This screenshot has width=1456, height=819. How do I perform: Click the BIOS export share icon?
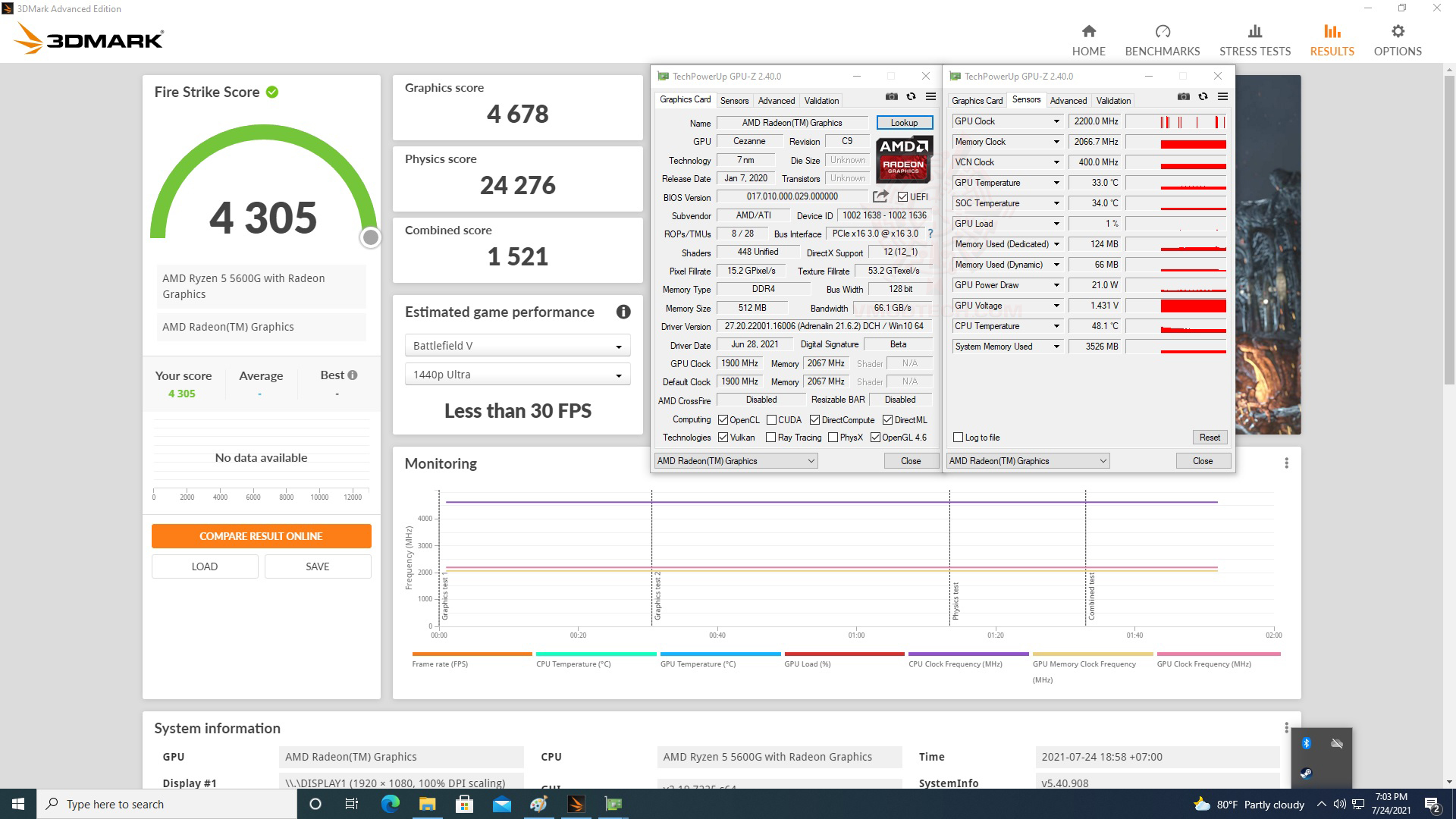click(880, 197)
